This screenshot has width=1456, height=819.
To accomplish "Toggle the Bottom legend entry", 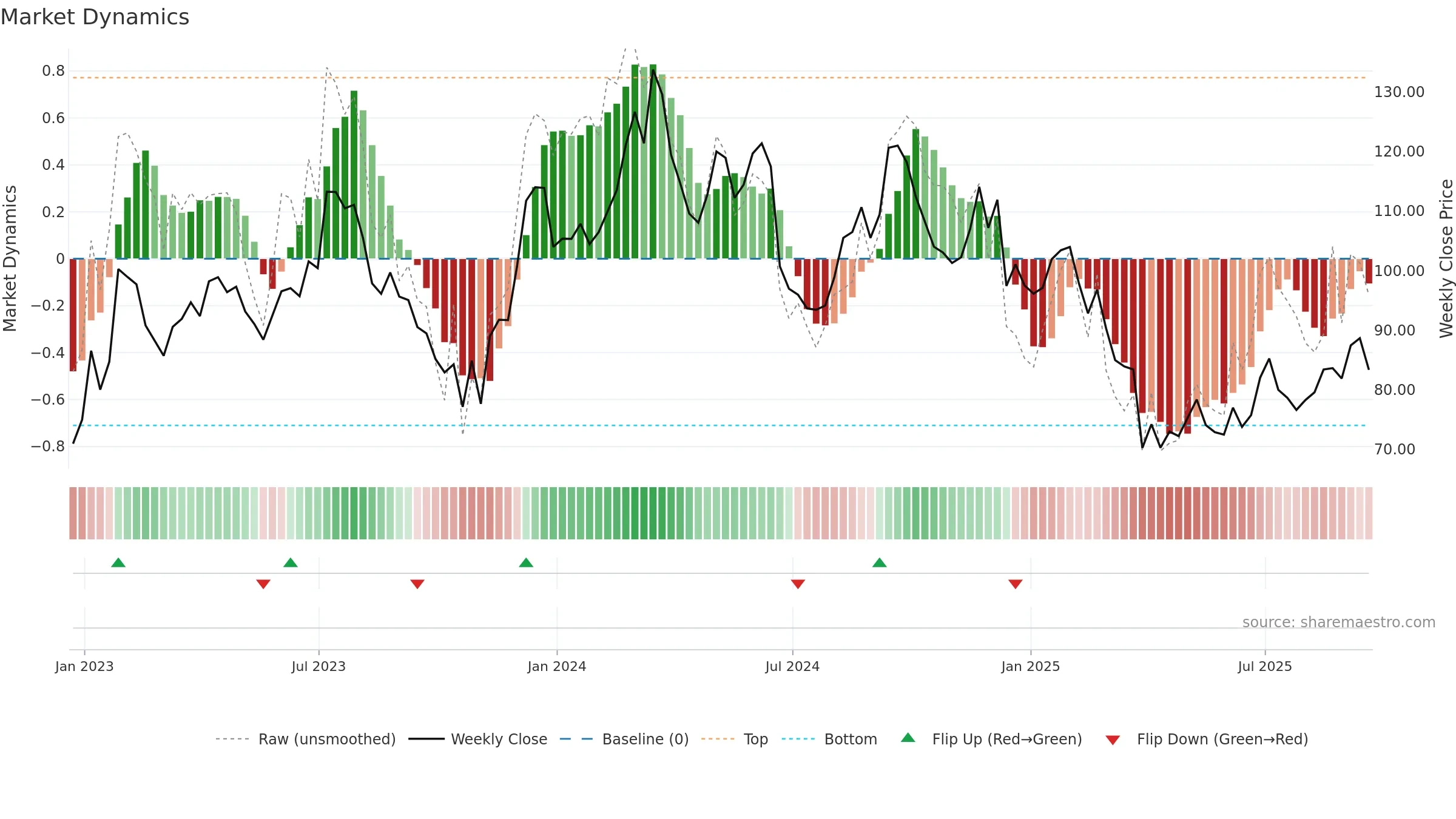I will click(829, 739).
